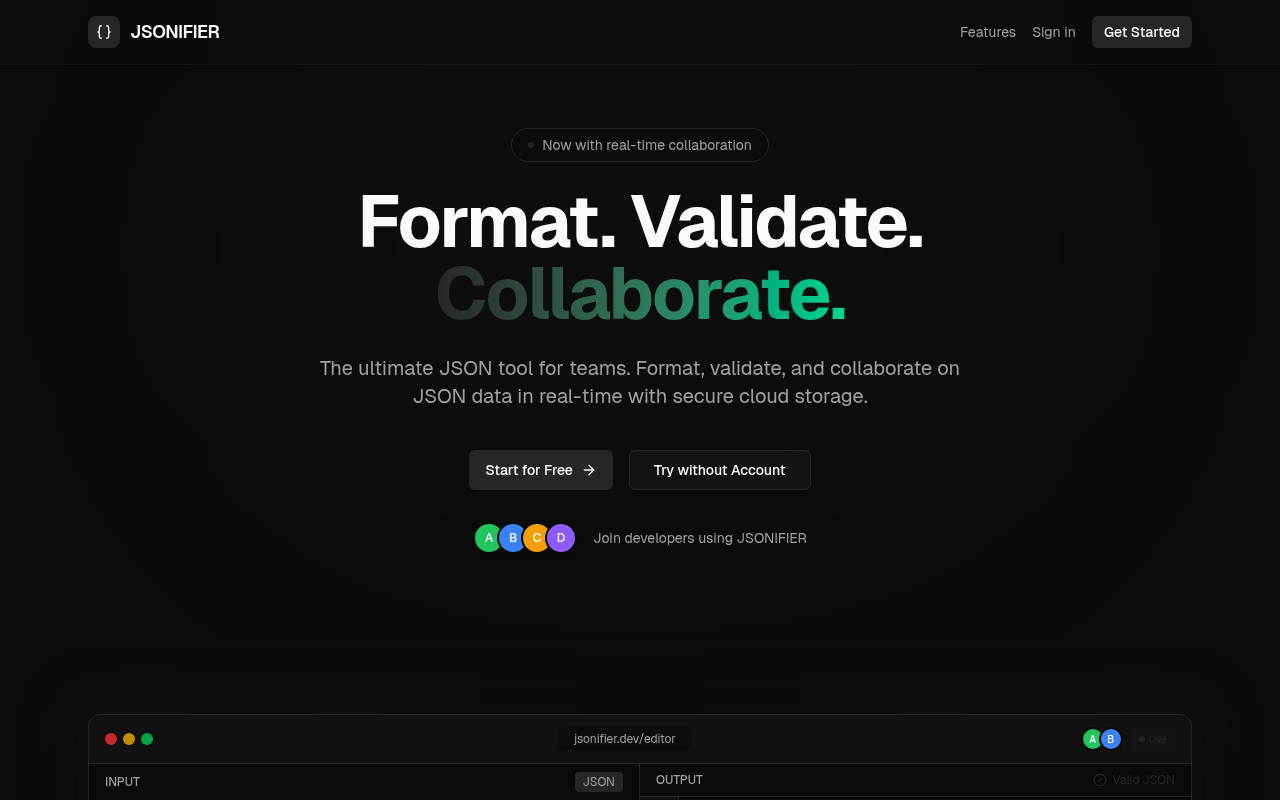This screenshot has height=800, width=1280.
Task: Click the green traffic light in the editor mockup
Action: click(x=147, y=738)
